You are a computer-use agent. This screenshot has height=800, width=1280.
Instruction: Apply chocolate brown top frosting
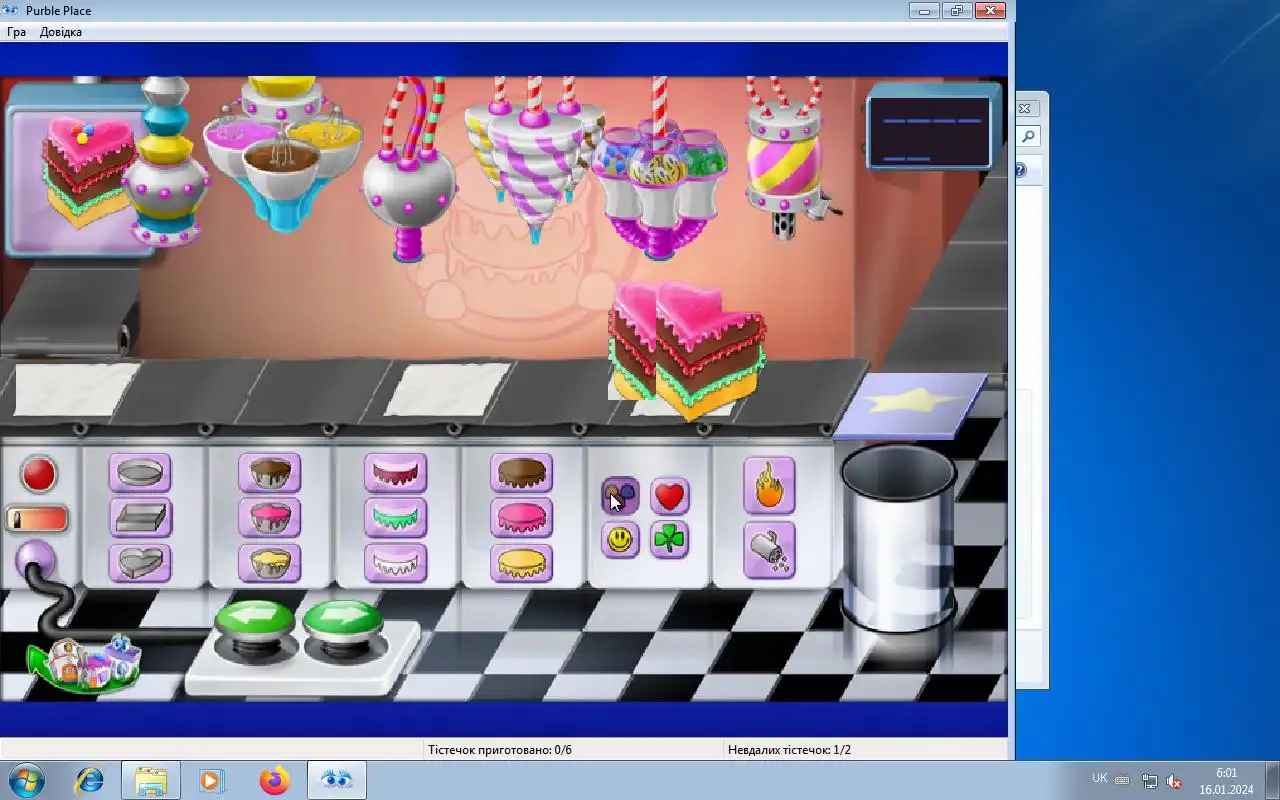point(522,472)
